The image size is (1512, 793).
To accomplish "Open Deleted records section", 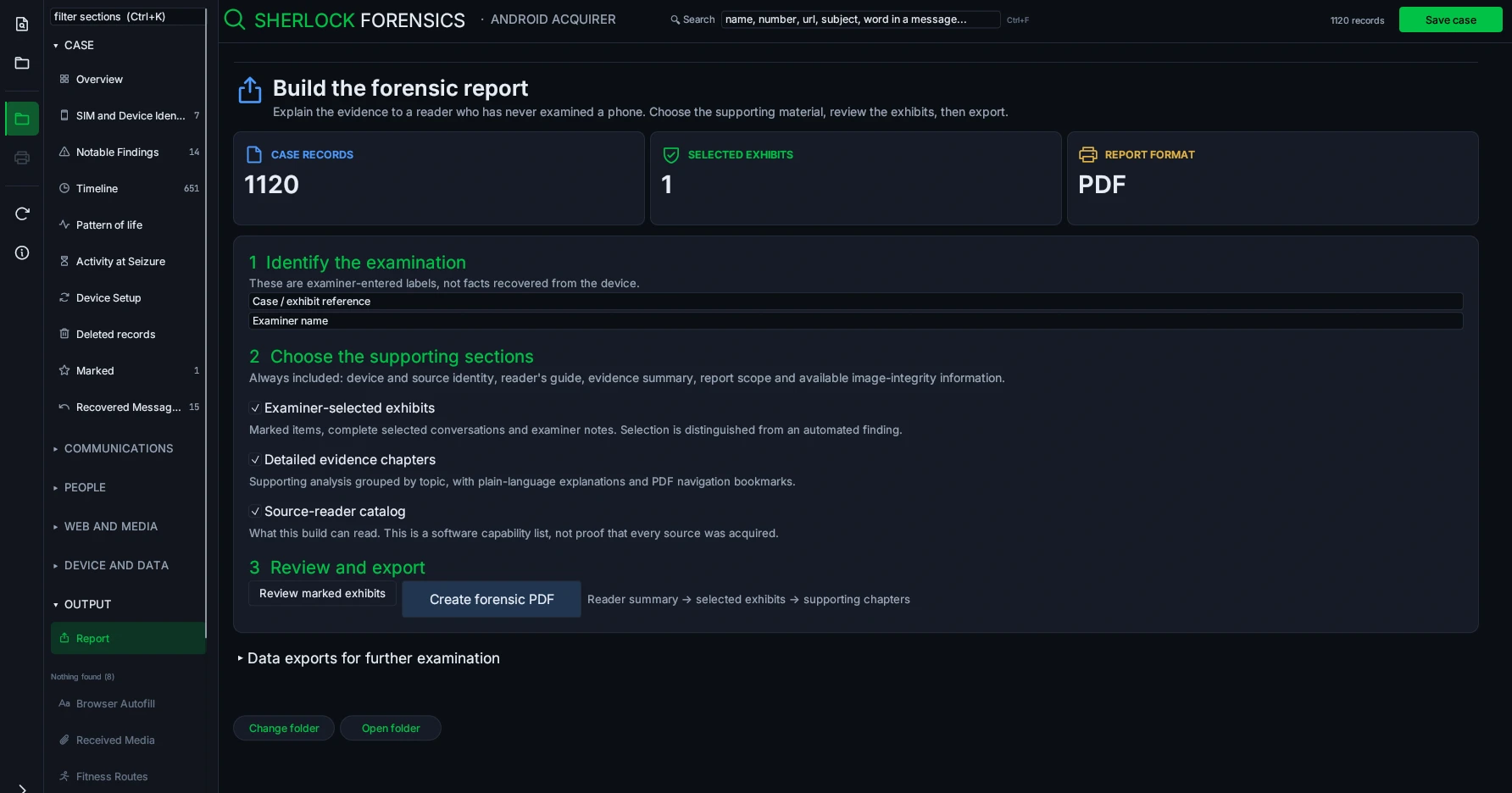I will point(128,334).
